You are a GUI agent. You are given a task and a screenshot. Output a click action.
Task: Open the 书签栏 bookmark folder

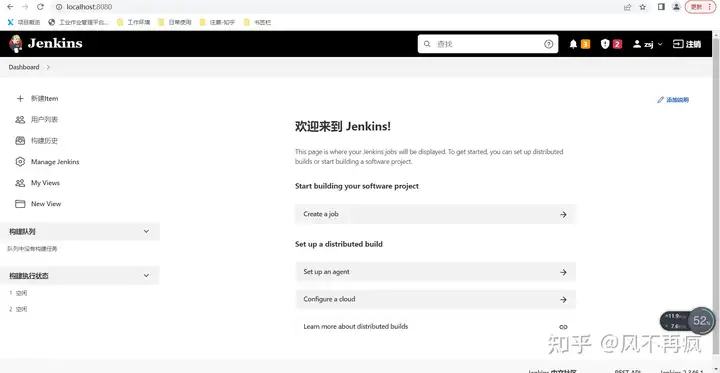[x=257, y=22]
